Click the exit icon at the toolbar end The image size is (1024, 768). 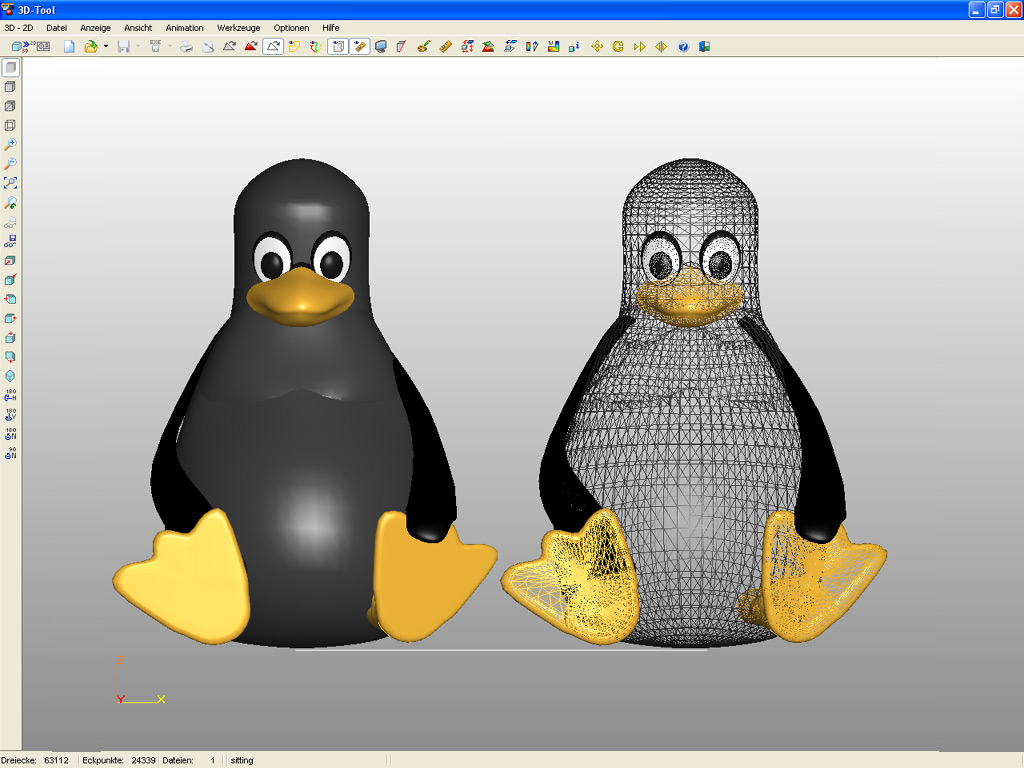[x=703, y=46]
